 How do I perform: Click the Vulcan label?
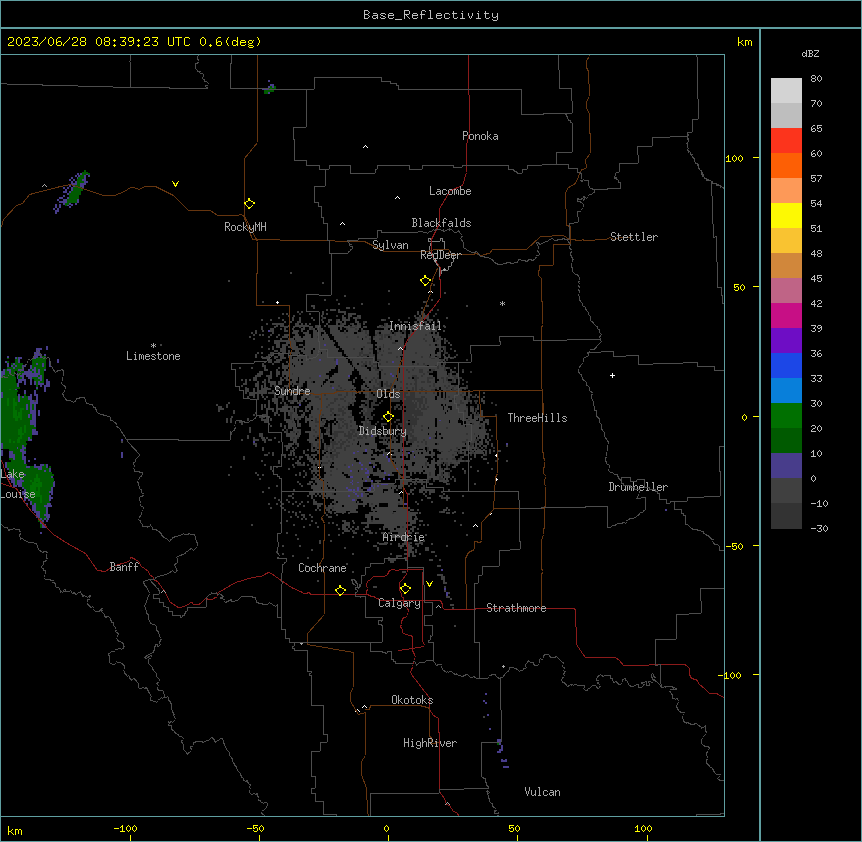(x=542, y=792)
